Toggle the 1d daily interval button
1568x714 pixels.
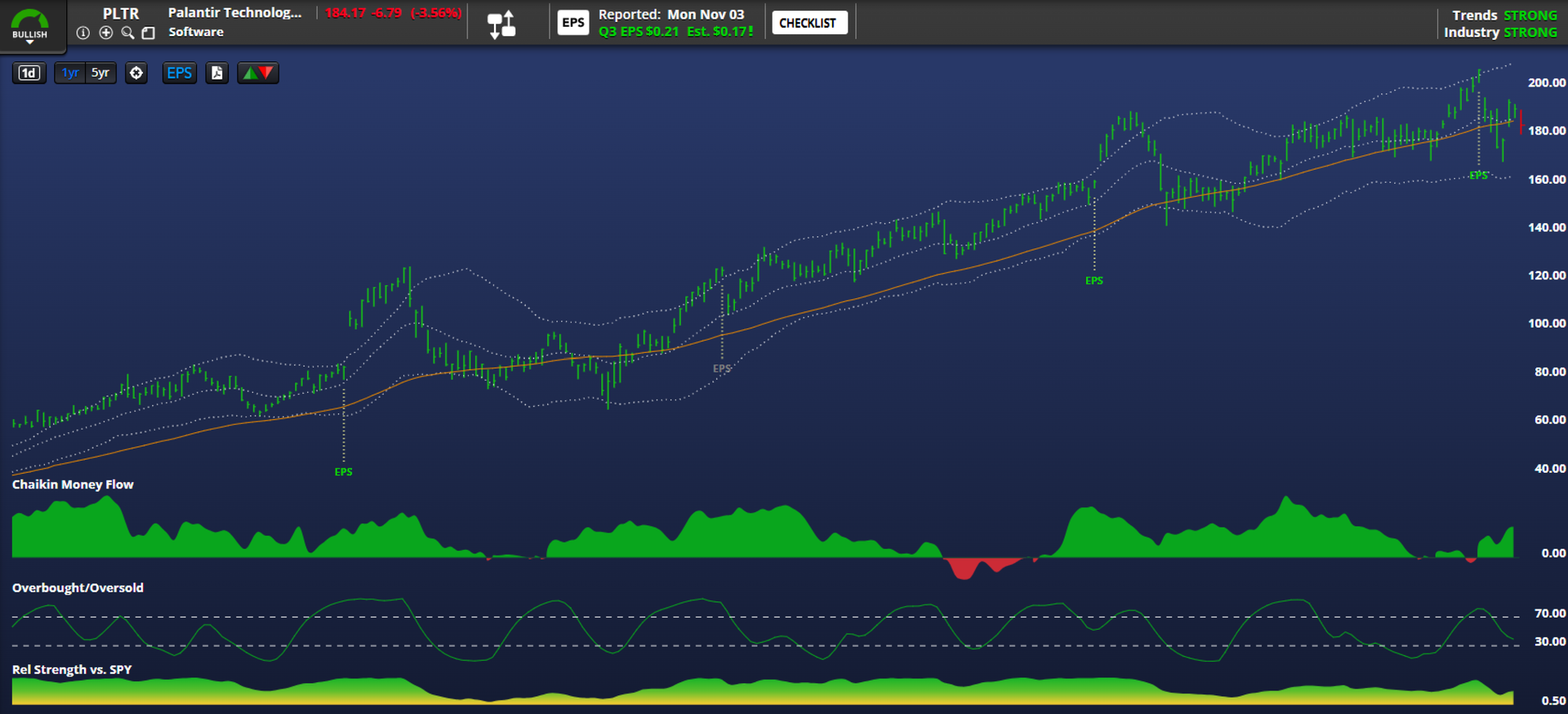pyautogui.click(x=29, y=73)
